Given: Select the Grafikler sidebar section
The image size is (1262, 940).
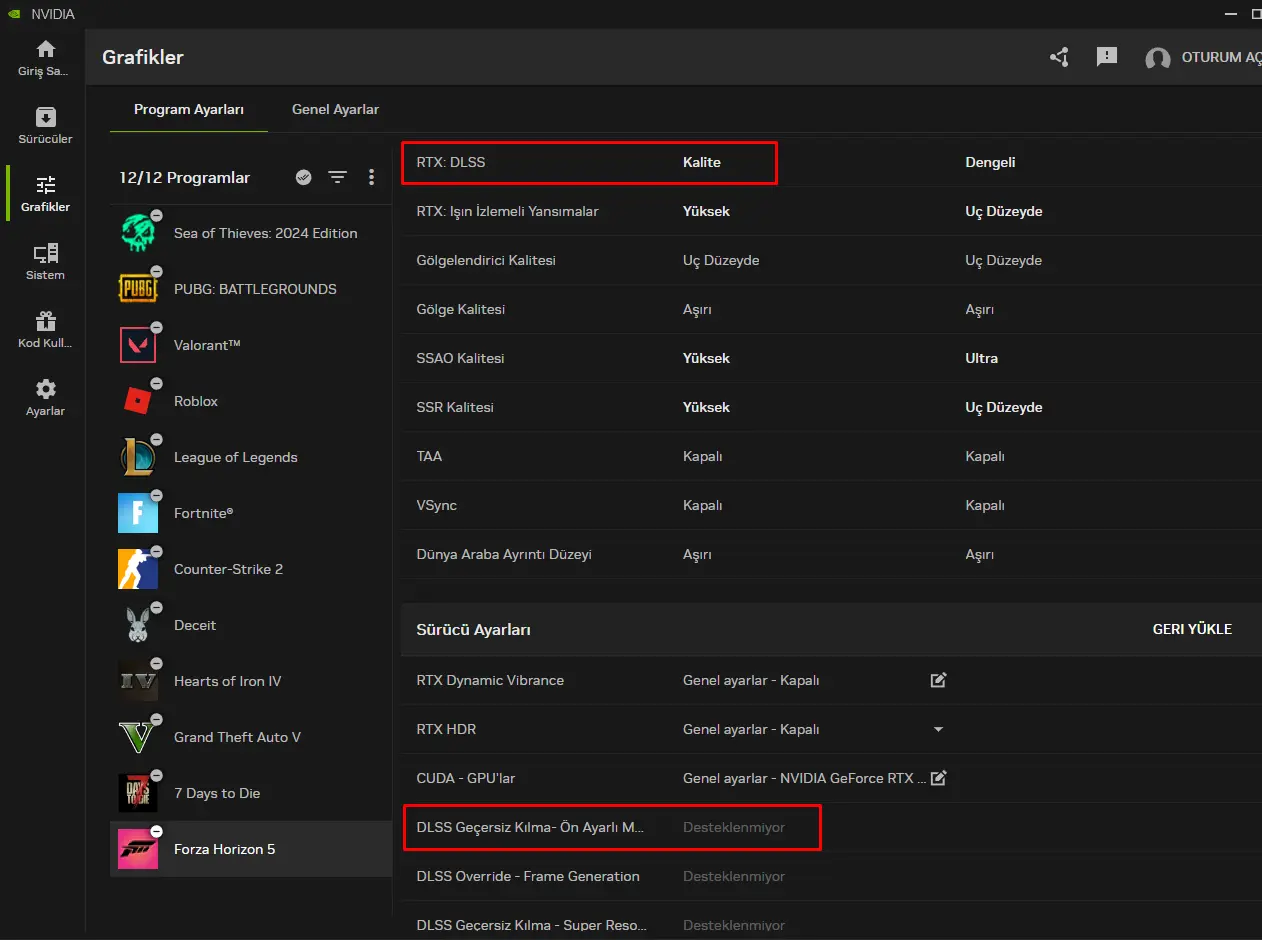Looking at the screenshot, I should 45,193.
